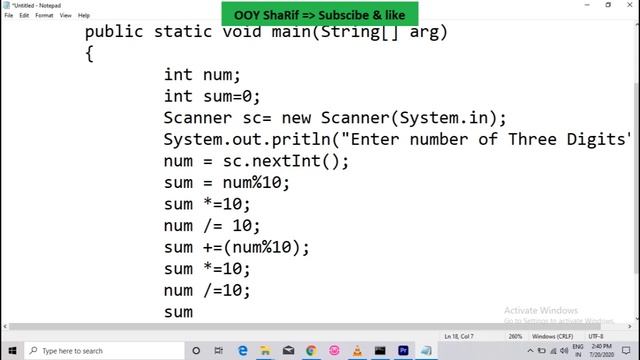Open the Action Center notification icon
The height and width of the screenshot is (360, 640).
[626, 351]
